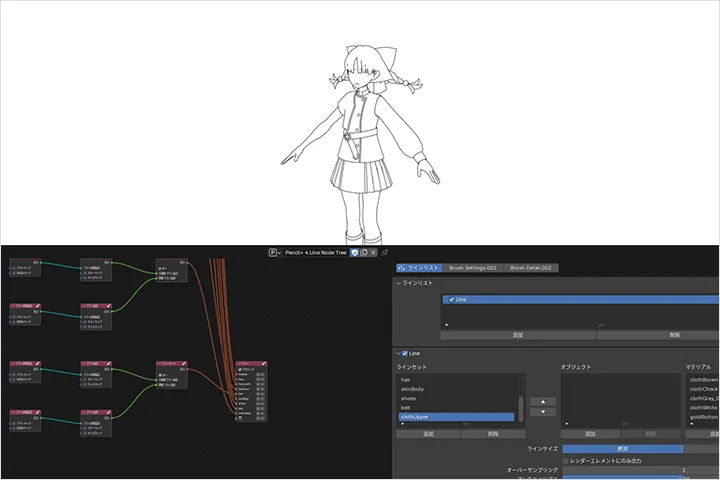Select hair in the line set list

click(x=457, y=380)
